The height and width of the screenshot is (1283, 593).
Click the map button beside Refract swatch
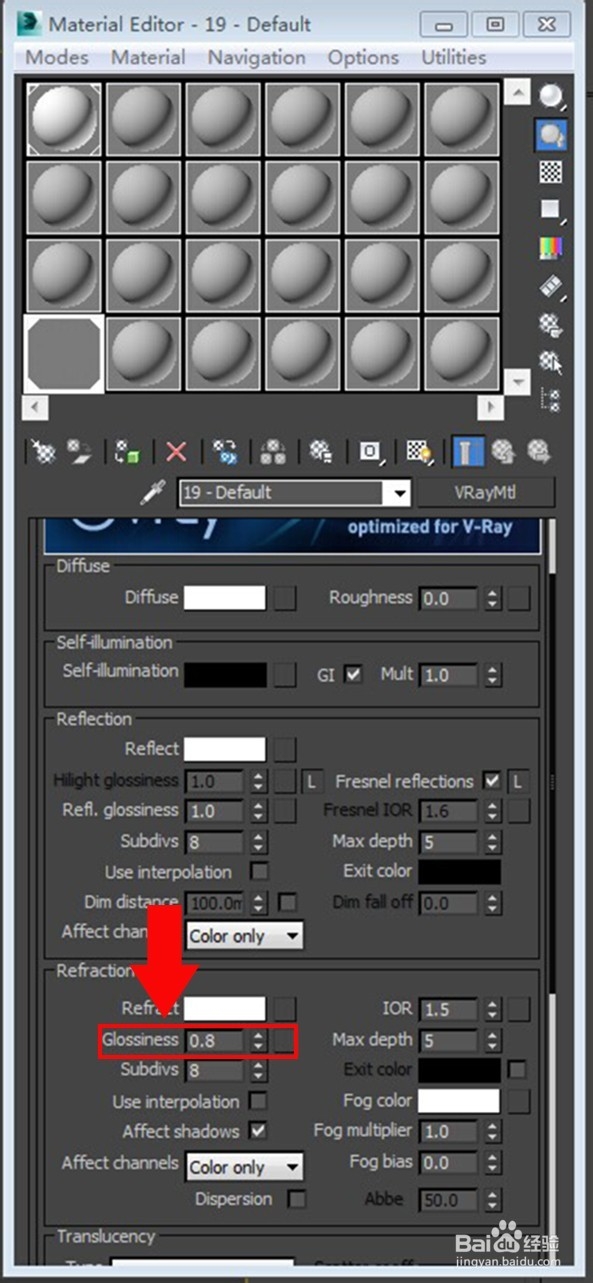click(286, 1009)
